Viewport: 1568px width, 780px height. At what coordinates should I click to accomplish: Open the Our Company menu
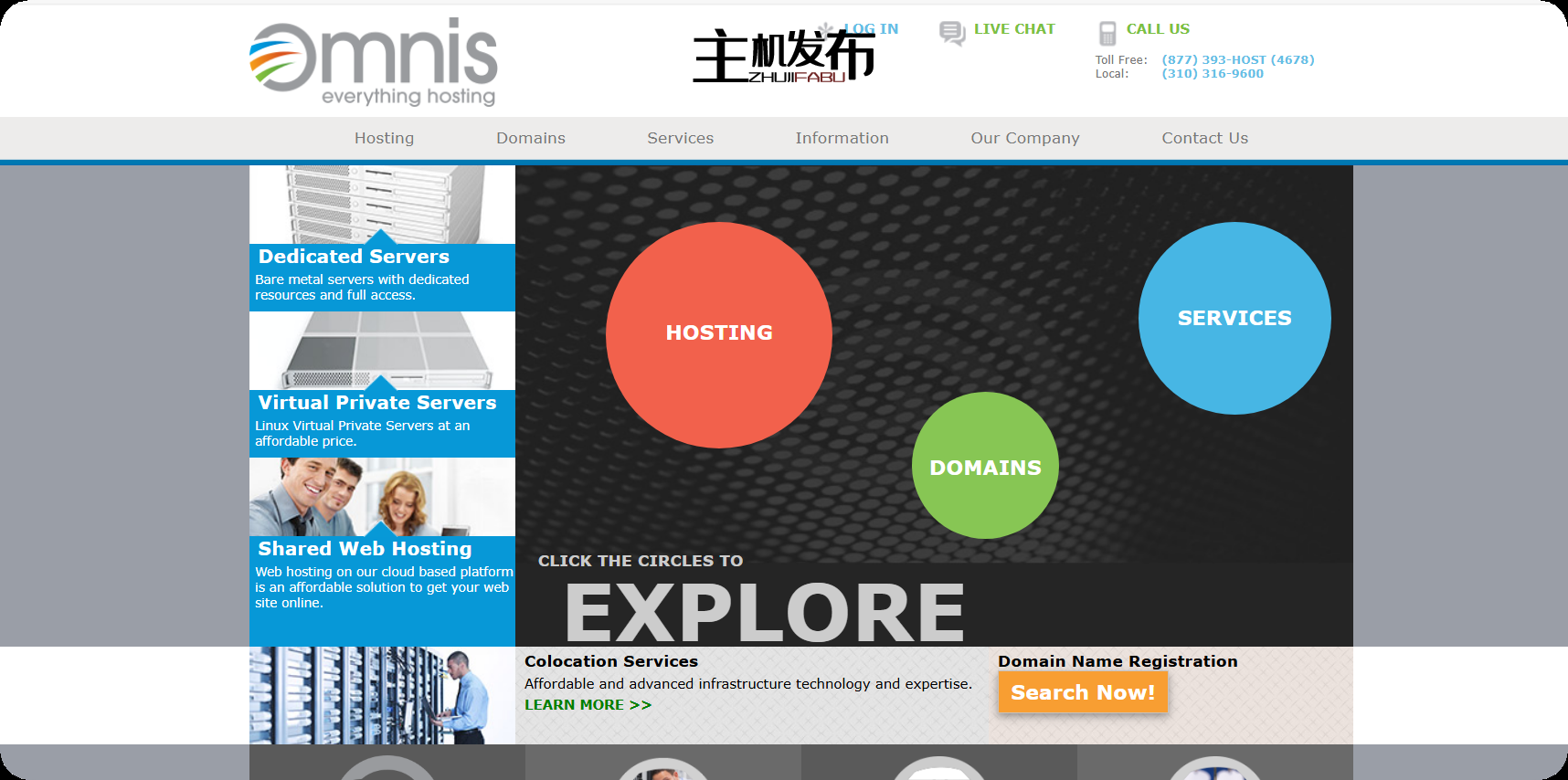click(1024, 138)
